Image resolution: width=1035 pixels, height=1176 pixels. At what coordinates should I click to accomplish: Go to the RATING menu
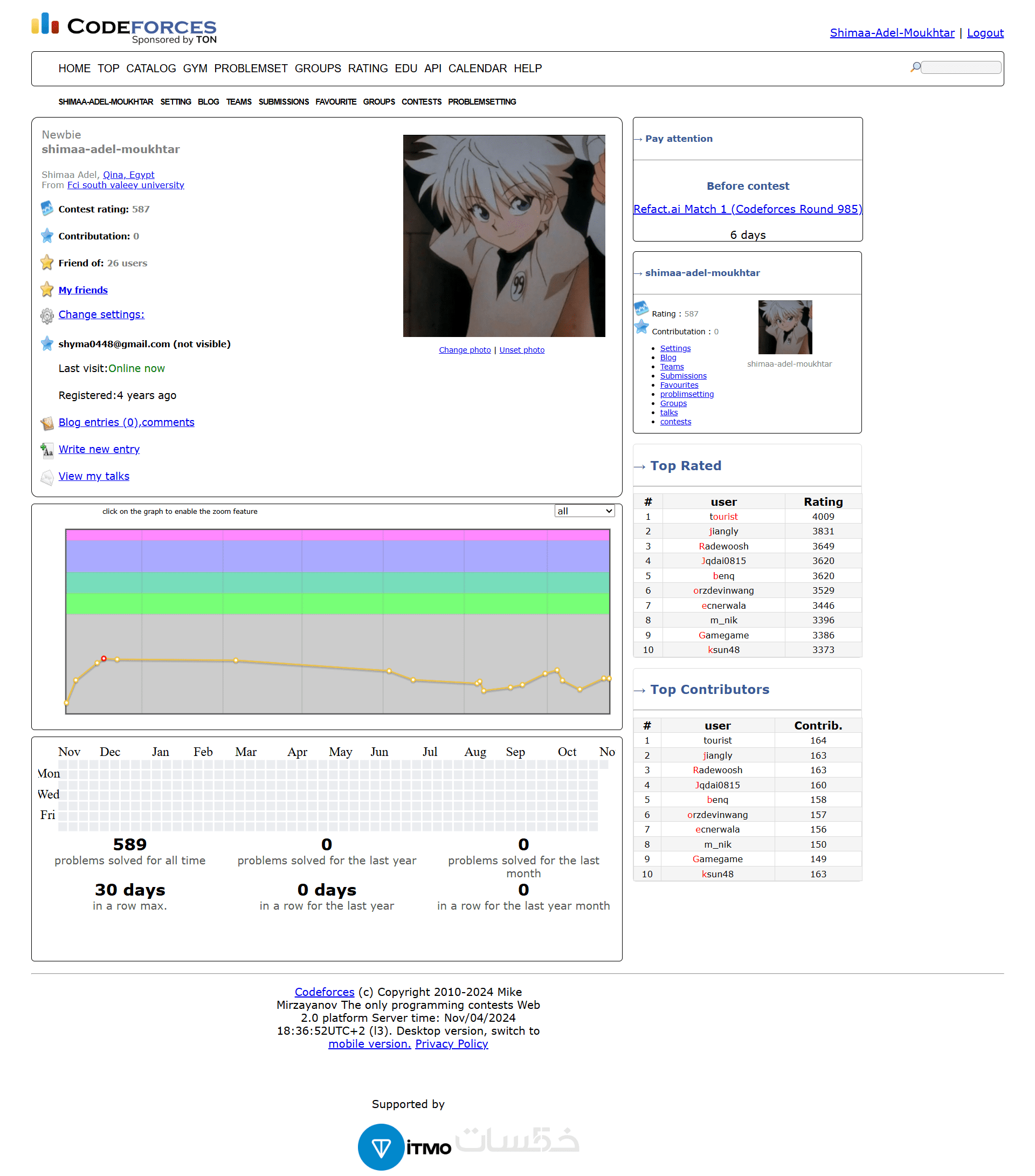click(x=368, y=68)
